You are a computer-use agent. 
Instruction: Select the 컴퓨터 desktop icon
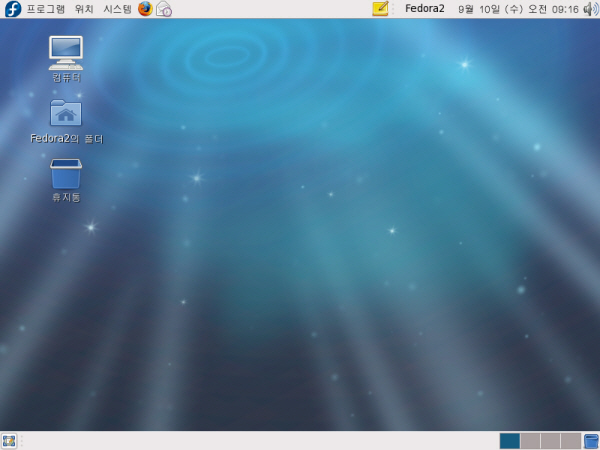coord(66,59)
